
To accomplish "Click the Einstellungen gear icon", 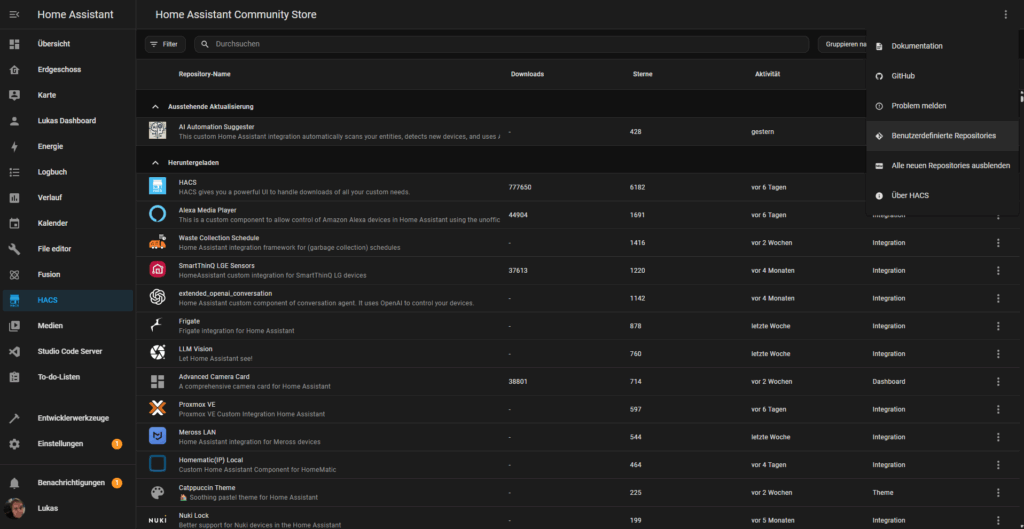I will (14, 444).
